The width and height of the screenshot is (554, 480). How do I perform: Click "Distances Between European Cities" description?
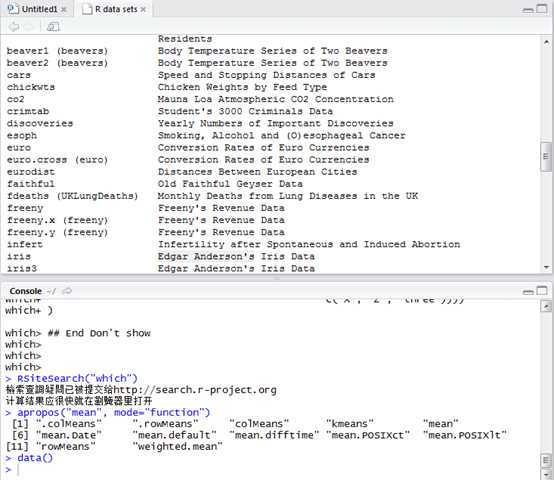(x=257, y=172)
